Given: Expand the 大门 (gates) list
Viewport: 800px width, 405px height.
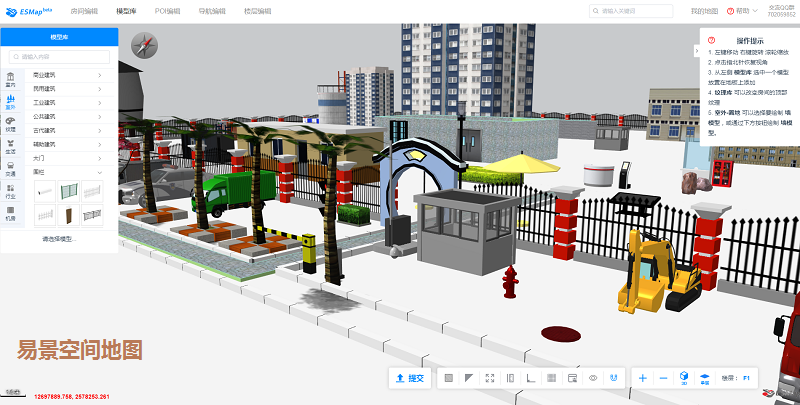Looking at the screenshot, I should pos(67,158).
